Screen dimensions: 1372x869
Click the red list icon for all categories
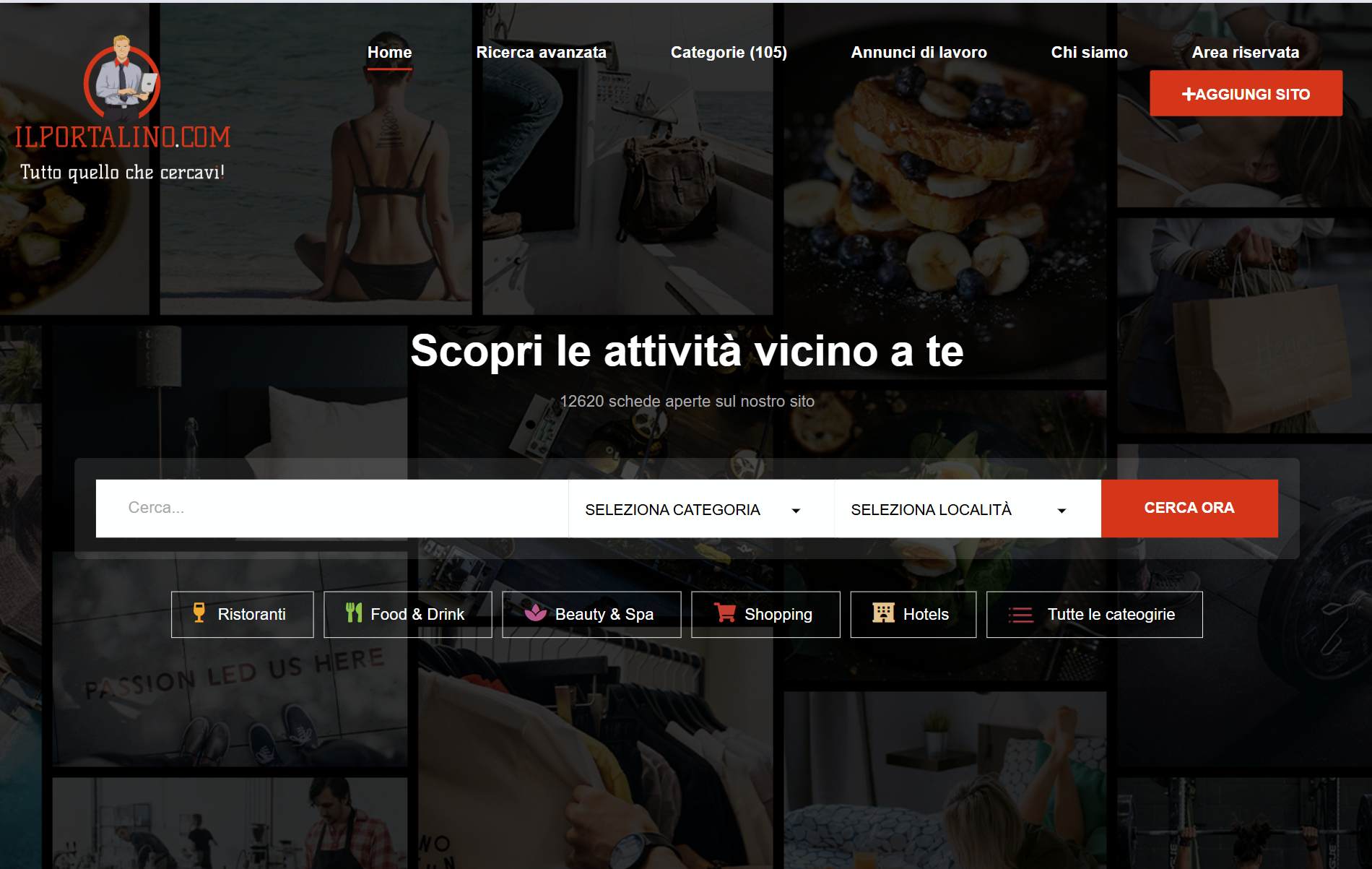[x=1021, y=615]
